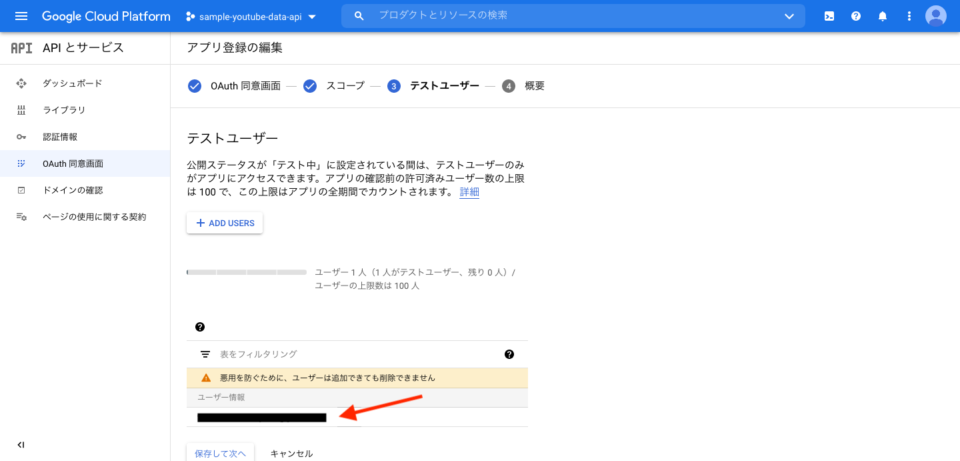This screenshot has height=461, width=960.
Task: Go to OAuth 同意画面 step one
Action: coord(234,86)
